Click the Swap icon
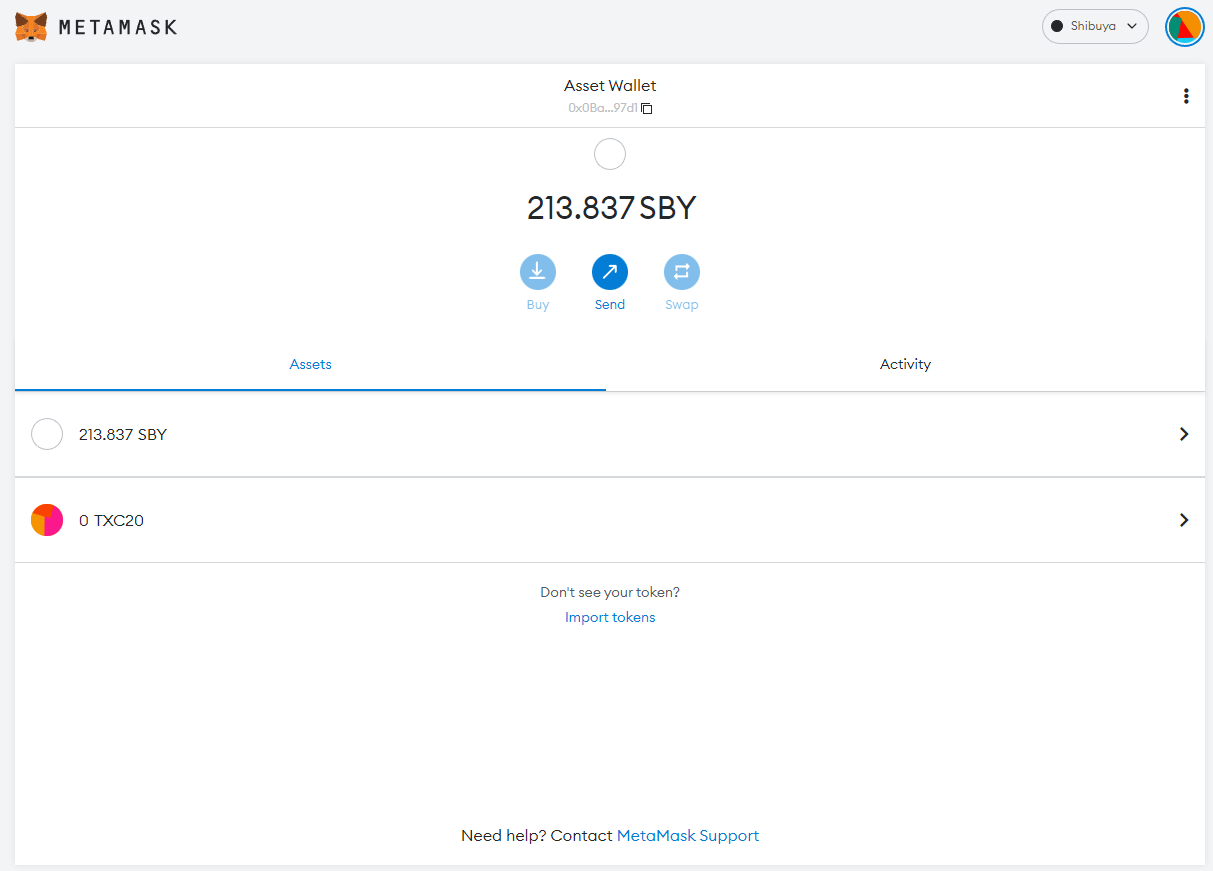 click(x=682, y=271)
